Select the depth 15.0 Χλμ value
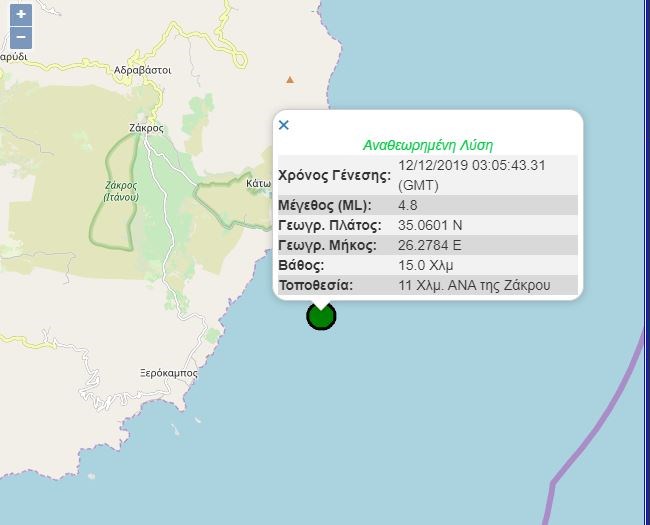The width and height of the screenshot is (650, 525). (426, 265)
